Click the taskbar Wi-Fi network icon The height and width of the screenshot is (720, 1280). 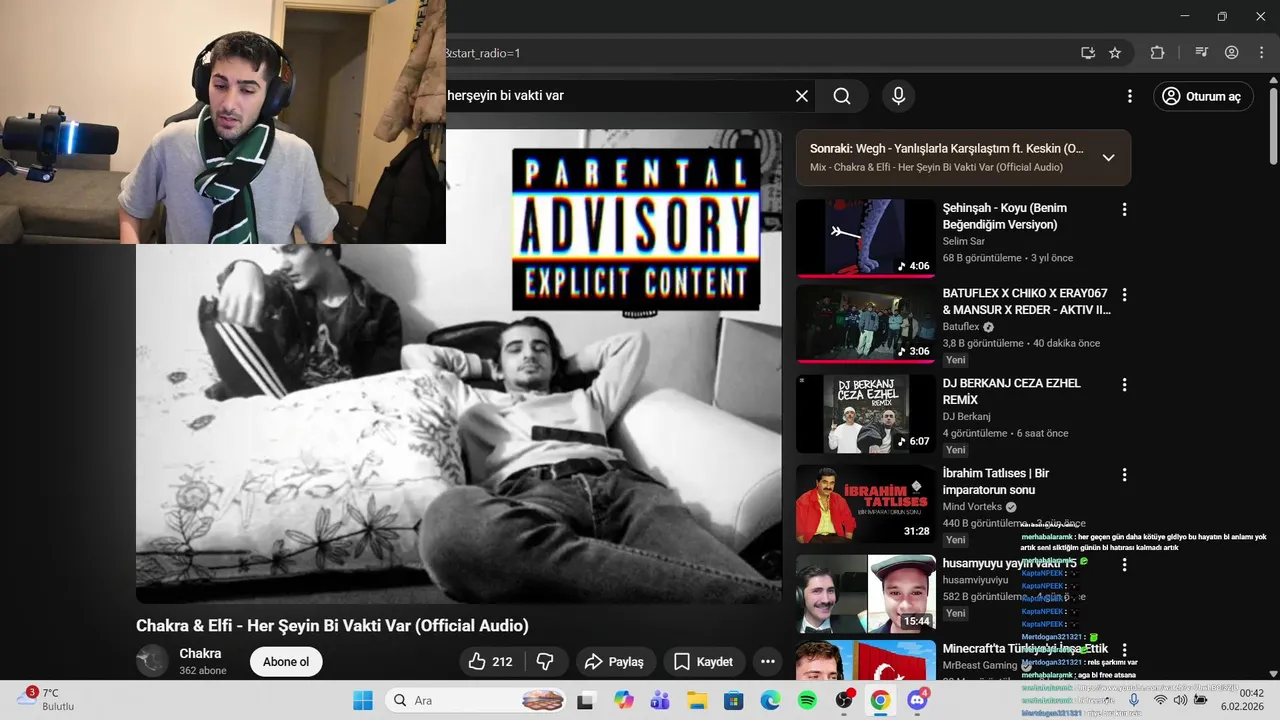tap(1160, 700)
